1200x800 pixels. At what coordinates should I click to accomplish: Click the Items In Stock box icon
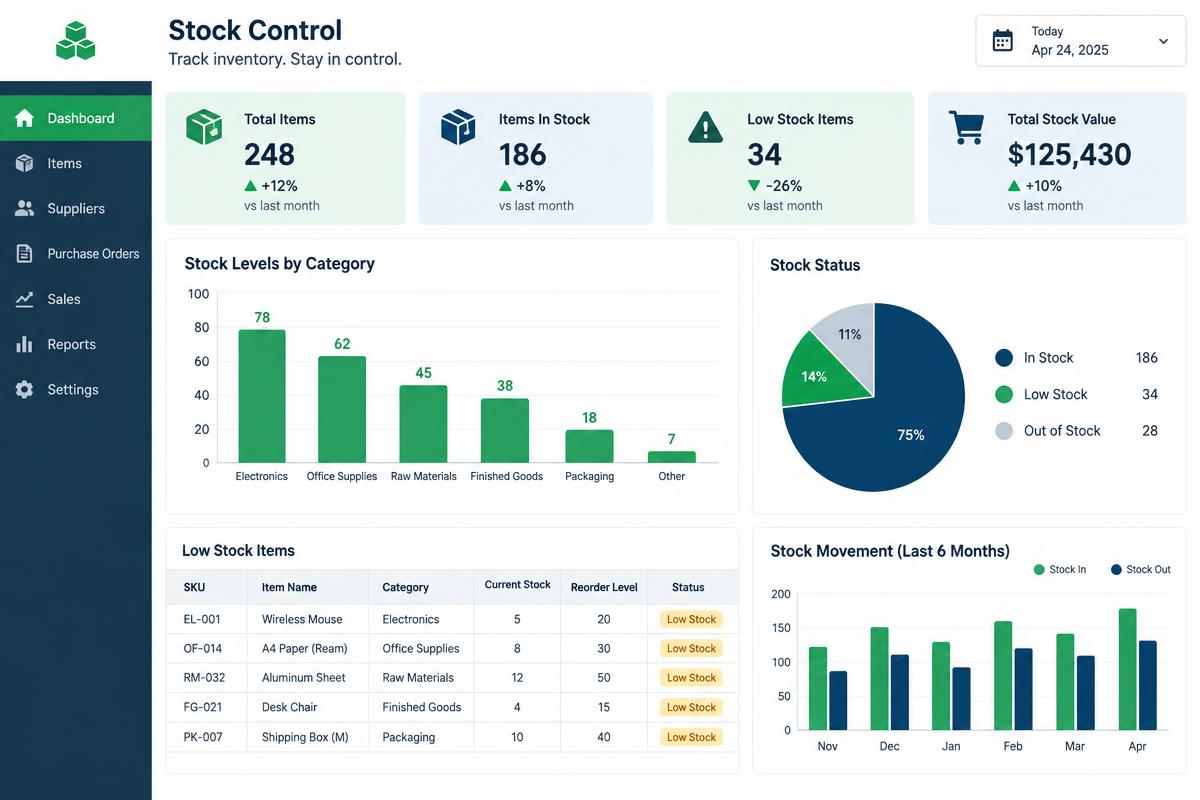tap(458, 128)
